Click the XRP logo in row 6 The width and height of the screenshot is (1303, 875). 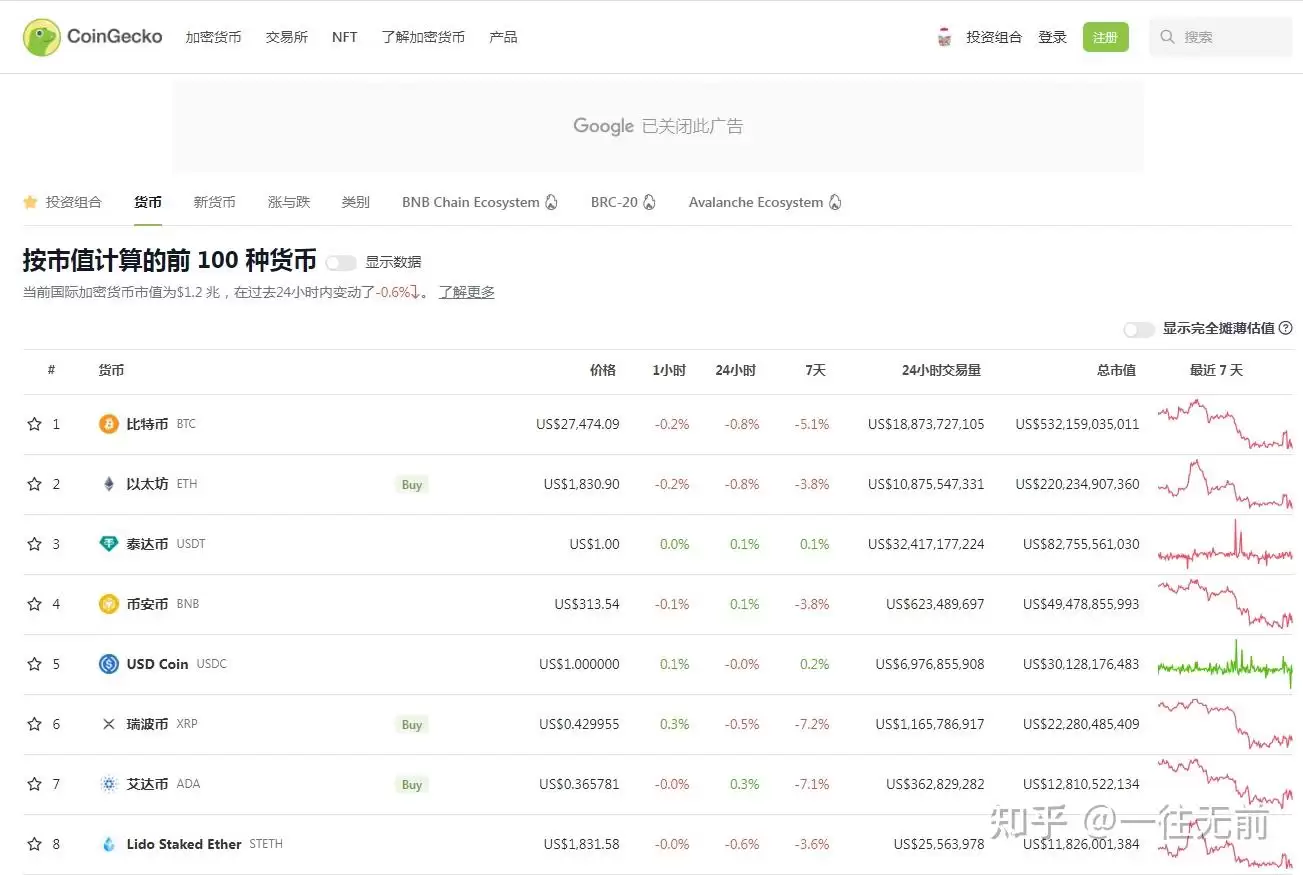[108, 723]
